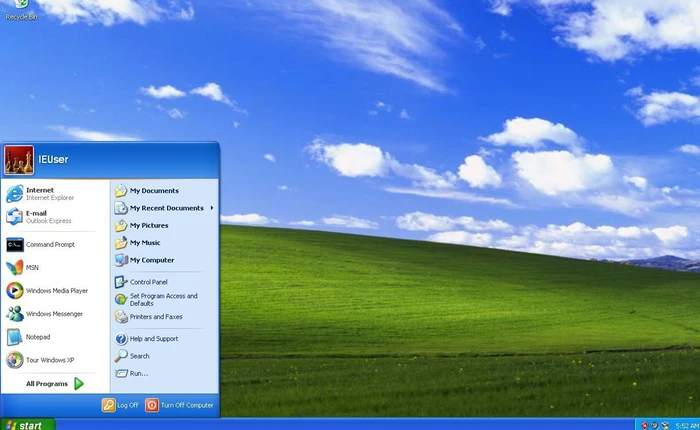Viewport: 700px width, 430px height.
Task: Open the Outlook Express E-mail icon
Action: [14, 217]
